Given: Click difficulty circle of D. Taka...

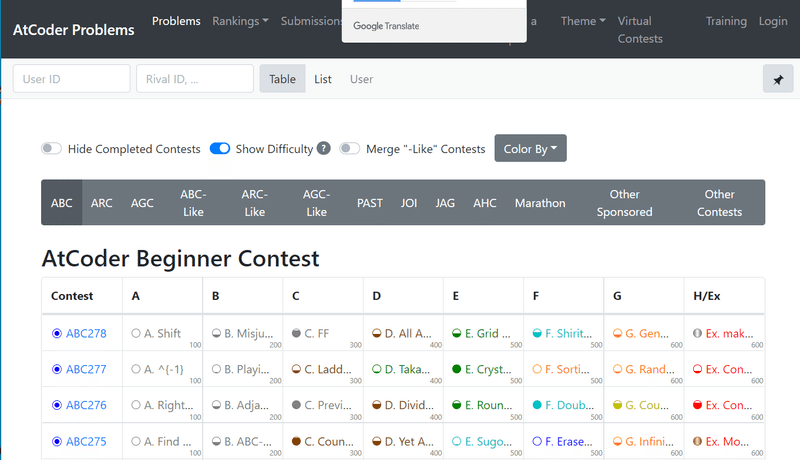Looking at the screenshot, I should pyautogui.click(x=377, y=369).
